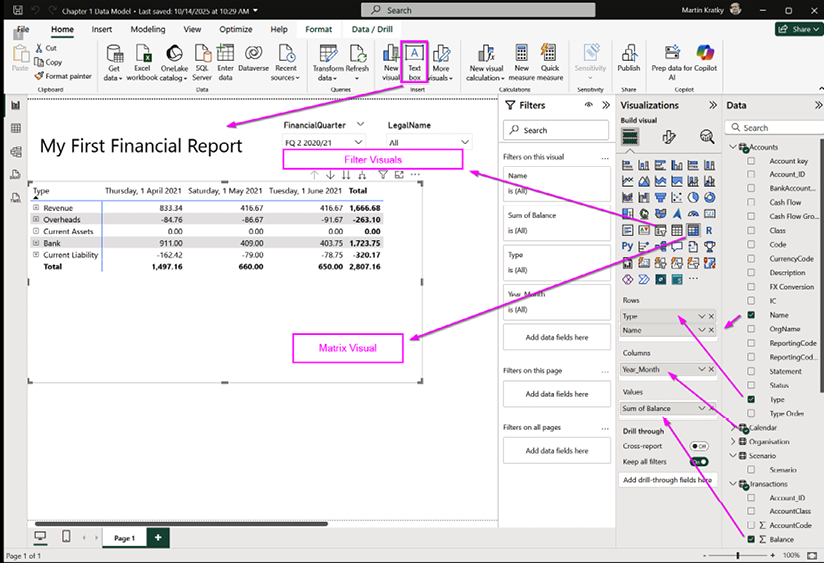
Task: Click the Search box in Filters pane
Action: 556,130
